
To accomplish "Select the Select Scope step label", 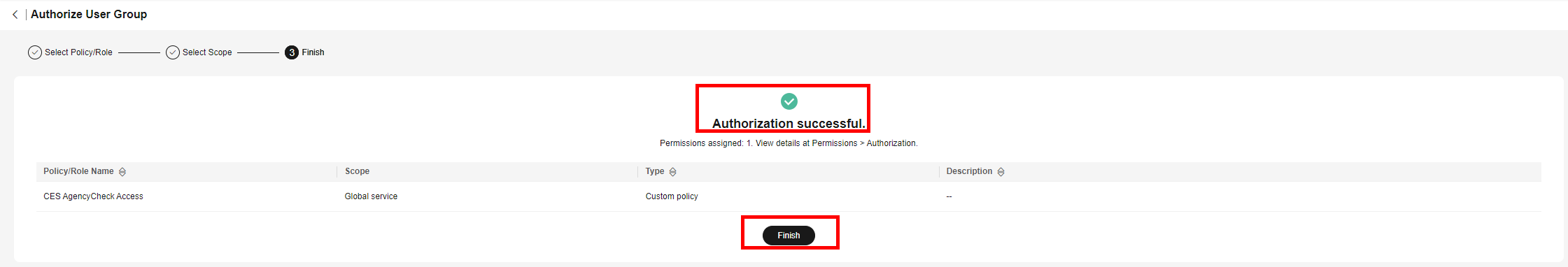I will click(x=207, y=52).
